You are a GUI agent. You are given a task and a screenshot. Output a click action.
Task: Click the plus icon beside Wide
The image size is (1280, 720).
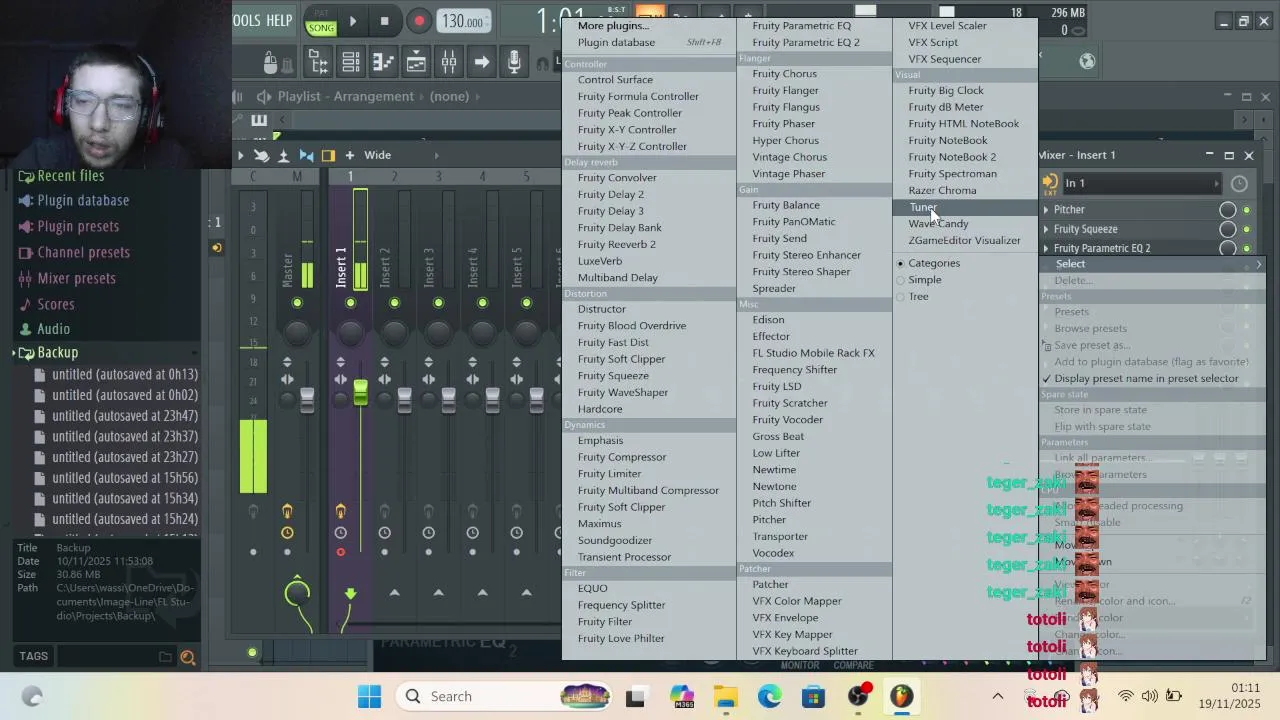point(350,155)
